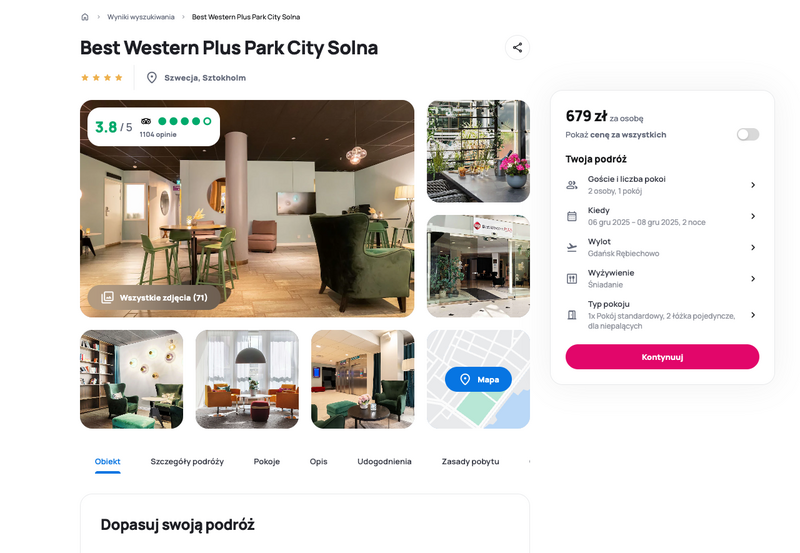Click the TripAdvisor owl rating icon
Viewport: 800px width, 553px height.
click(x=146, y=121)
